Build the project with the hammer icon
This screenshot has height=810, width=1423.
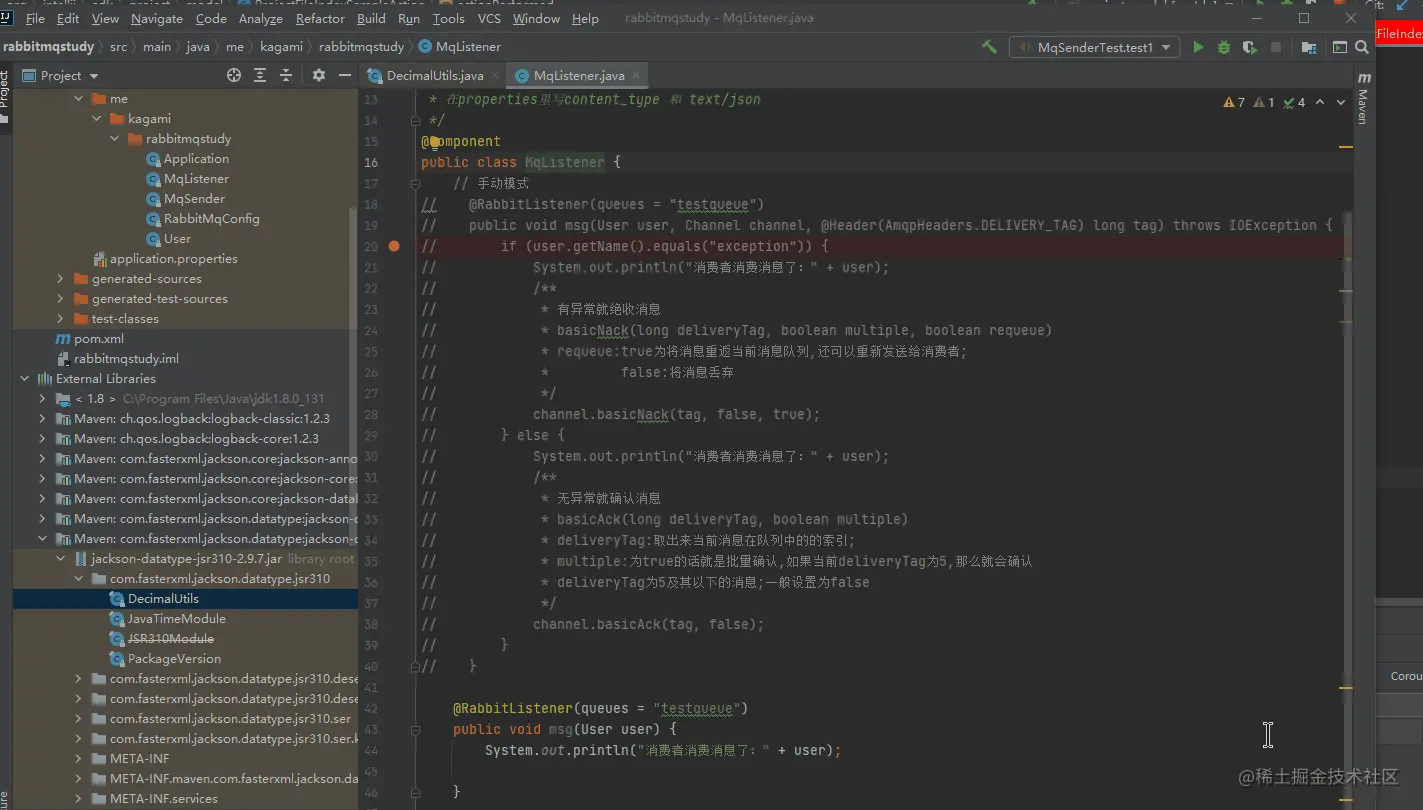click(991, 47)
